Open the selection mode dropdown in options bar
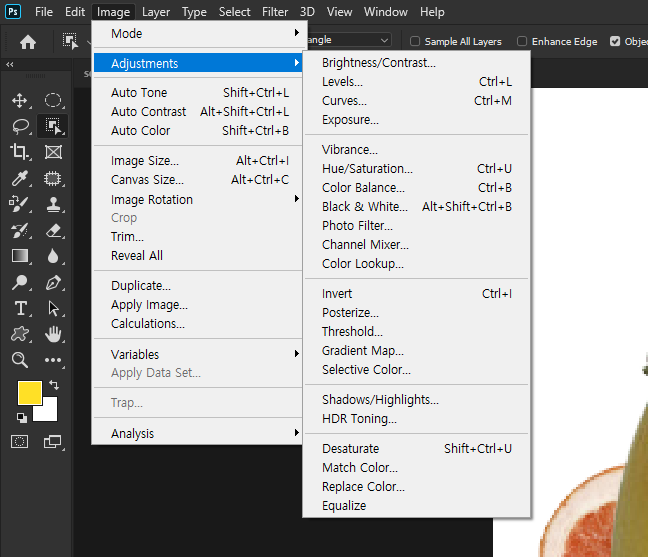The height and width of the screenshot is (557, 648). (349, 40)
